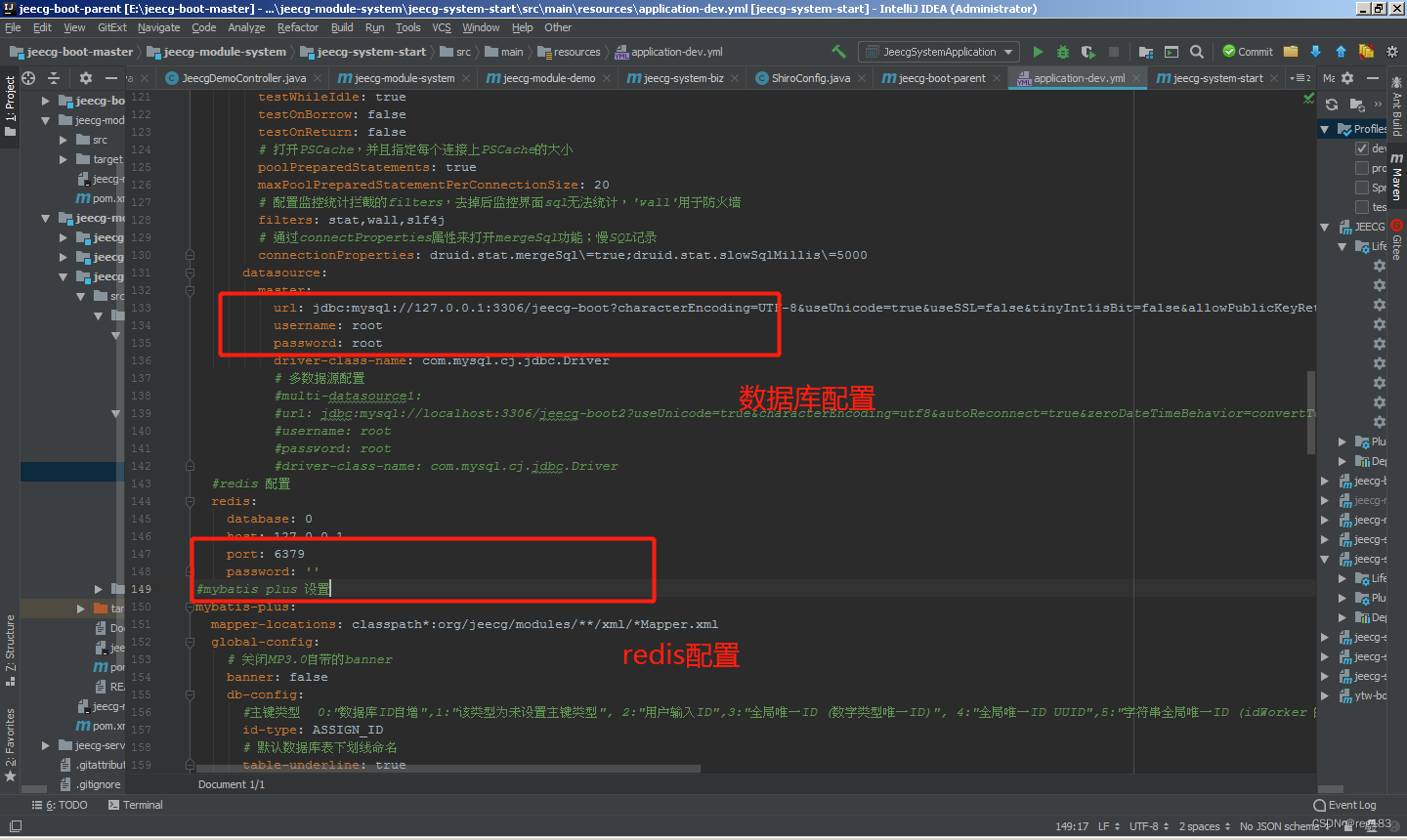This screenshot has height=840, width=1407.
Task: Switch to the ShiroConfig.java tab
Action: 809,77
